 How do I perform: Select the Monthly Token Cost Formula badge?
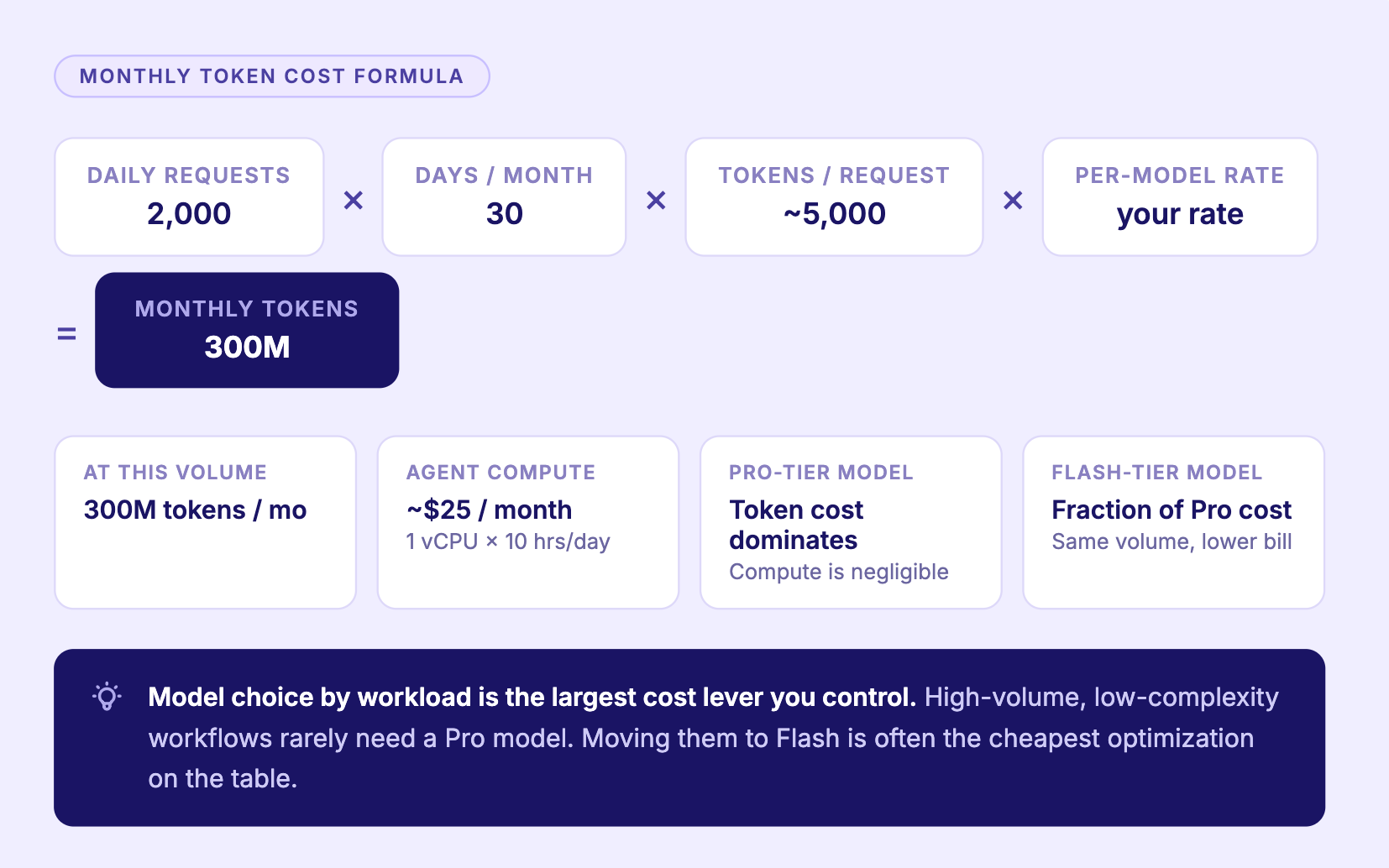click(x=272, y=76)
